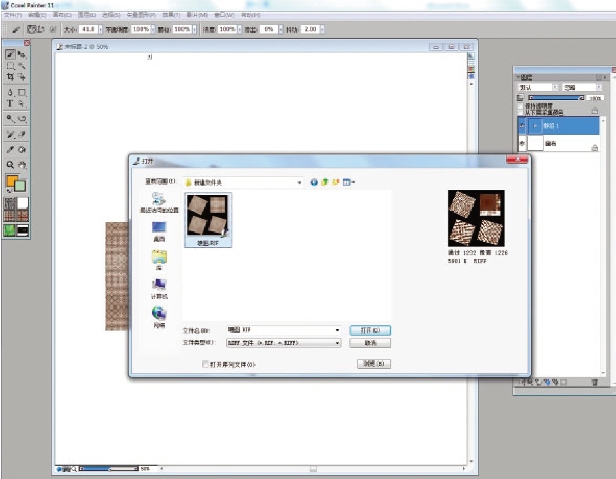
Task: Expand the Look in folder dropdown
Action: coord(299,182)
